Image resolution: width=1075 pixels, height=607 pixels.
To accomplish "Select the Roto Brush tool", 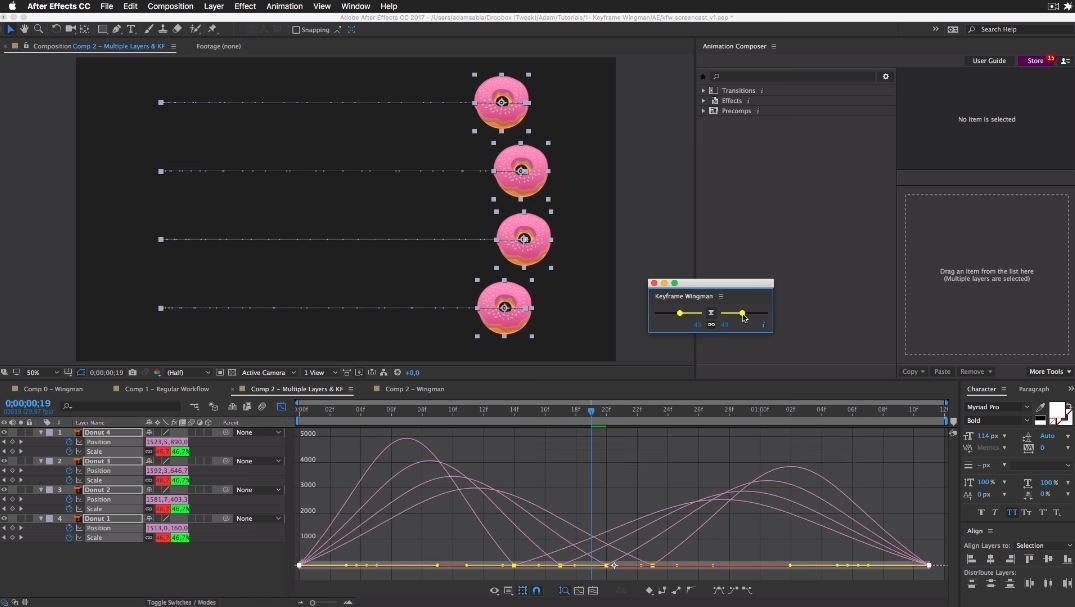I will point(195,29).
